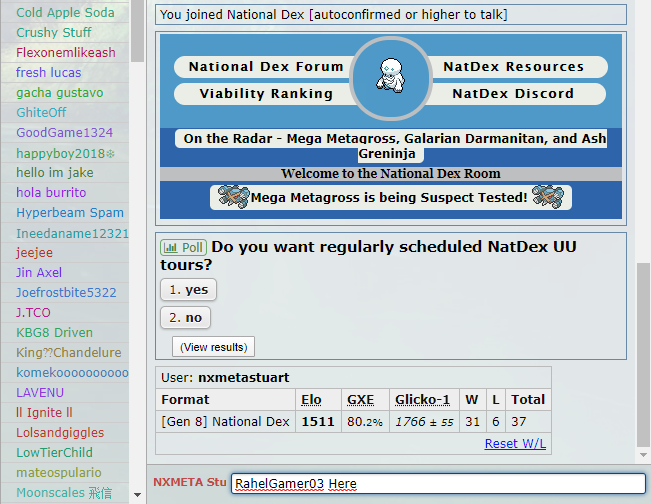Open user Cold Apple Soda profile
Image resolution: width=651 pixels, height=504 pixels.
tap(65, 13)
